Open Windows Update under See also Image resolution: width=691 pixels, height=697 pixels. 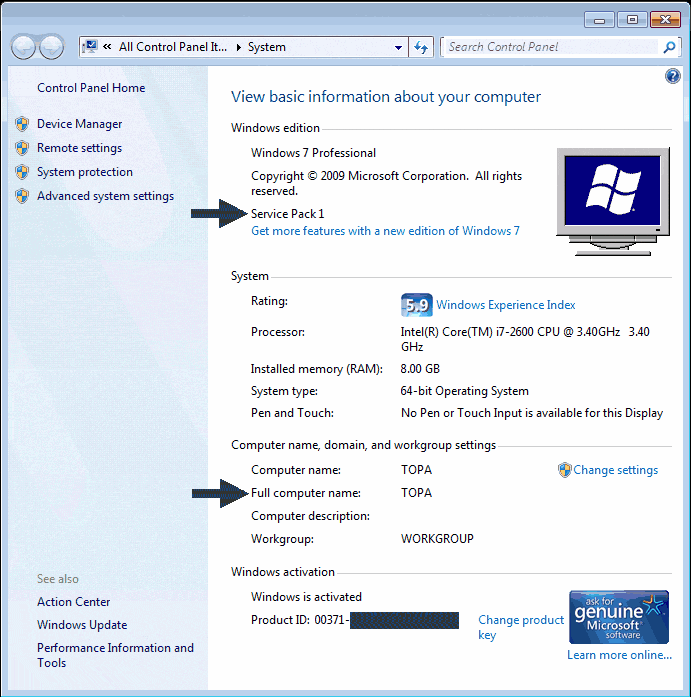pyautogui.click(x=82, y=625)
